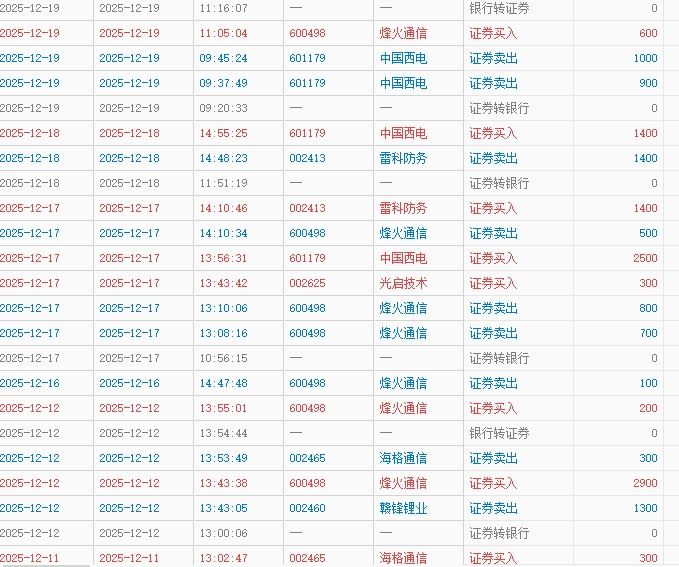Screen dimensions: 679x567
Task: Select the time cell 14:55:25
Action: click(x=223, y=133)
